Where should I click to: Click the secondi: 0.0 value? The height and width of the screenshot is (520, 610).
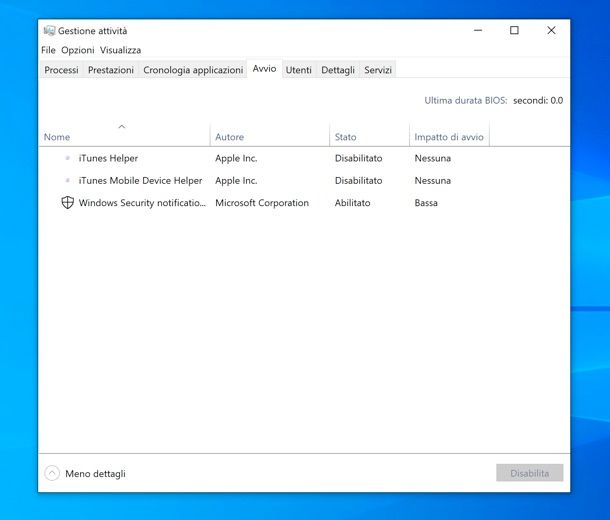tap(538, 100)
